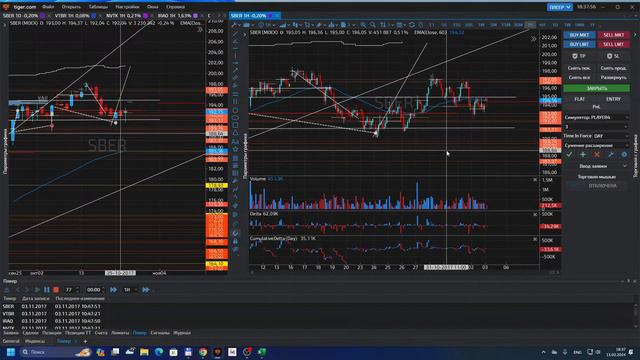This screenshot has width=640, height=360.
Task: Open the Симулятор PLAYER account dropdown
Action: click(x=596, y=118)
